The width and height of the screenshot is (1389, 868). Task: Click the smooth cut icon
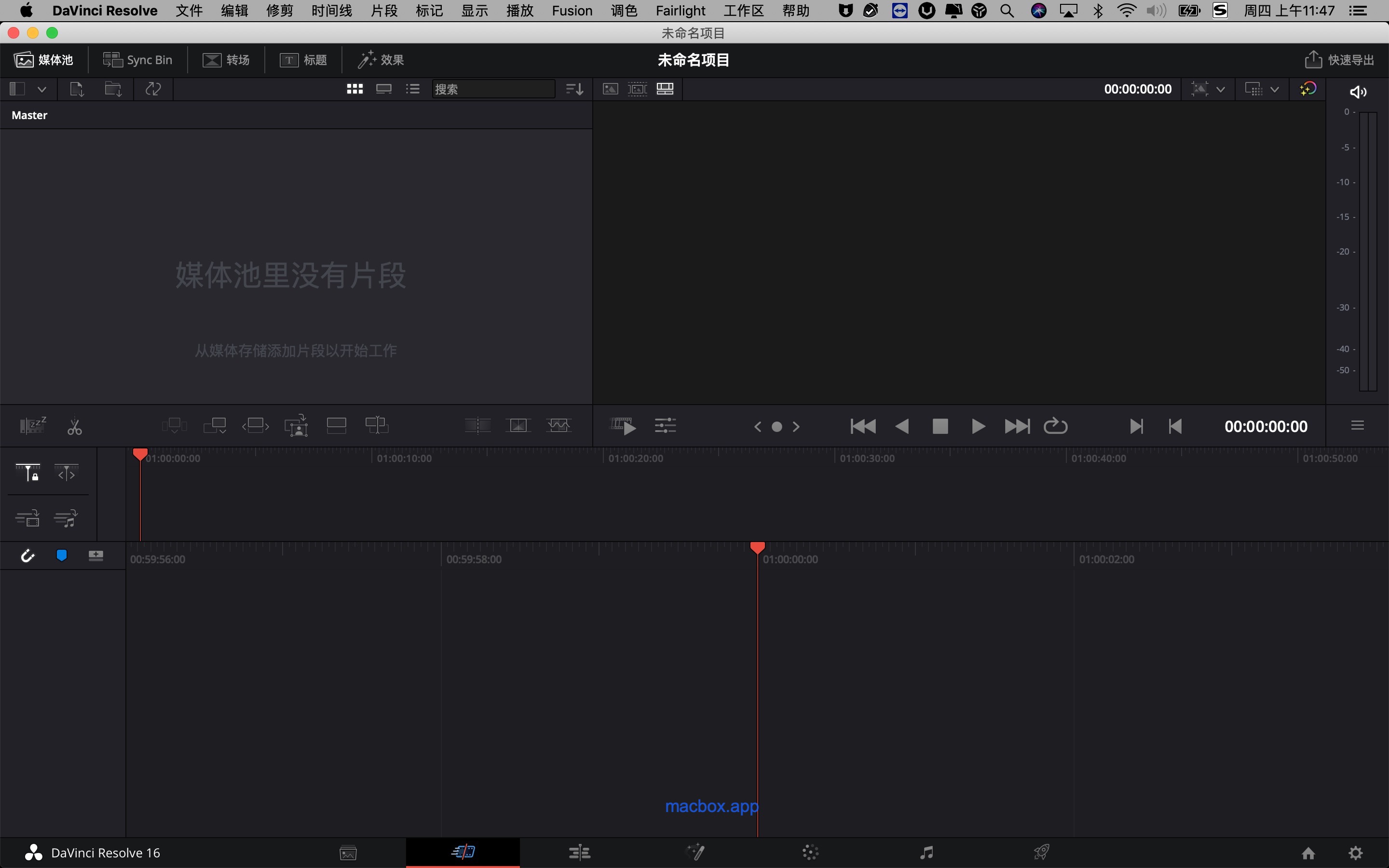pos(558,425)
